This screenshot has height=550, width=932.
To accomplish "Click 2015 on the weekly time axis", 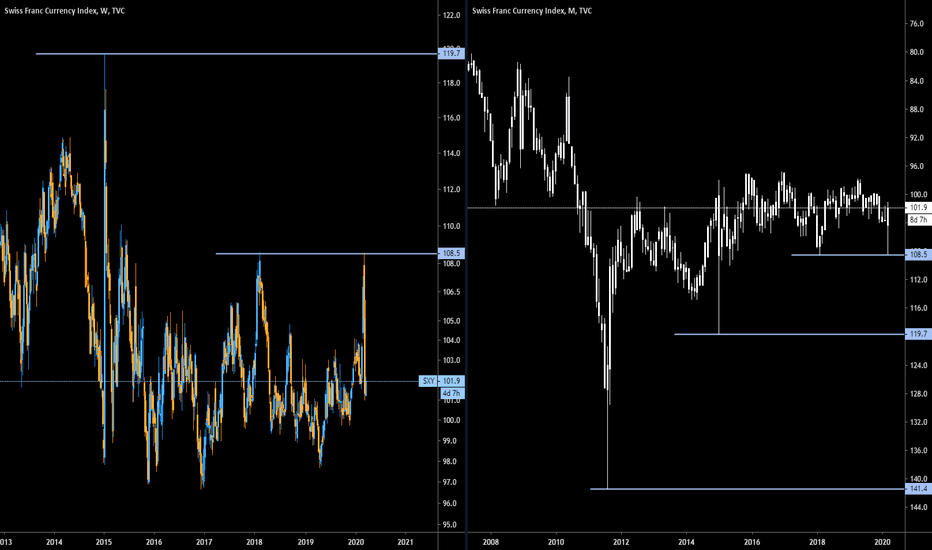I will click(x=104, y=542).
